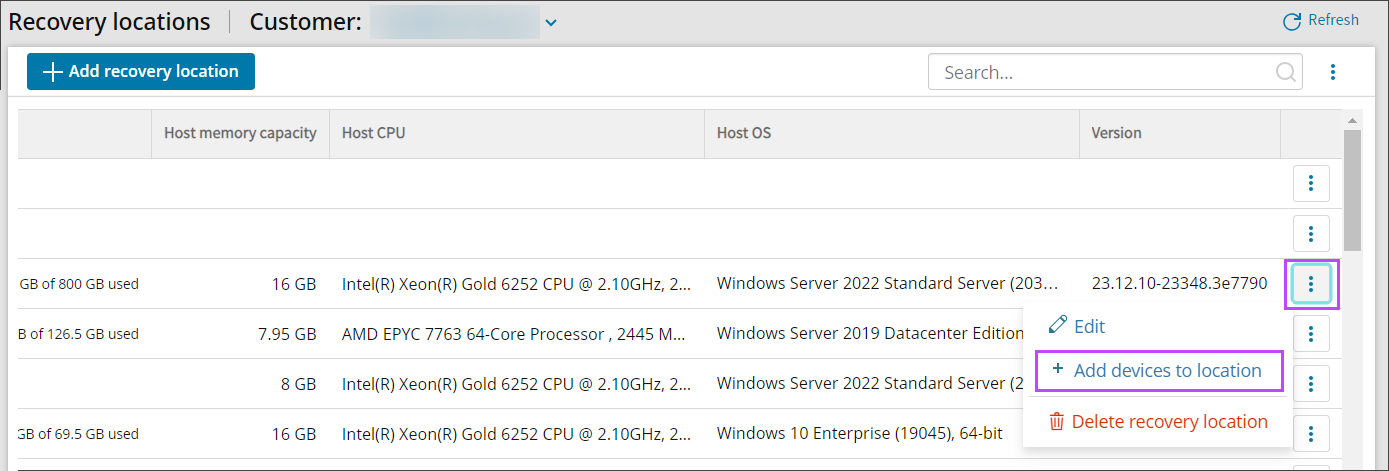
Task: Open actions menu for the 8 GB row
Action: (1311, 384)
